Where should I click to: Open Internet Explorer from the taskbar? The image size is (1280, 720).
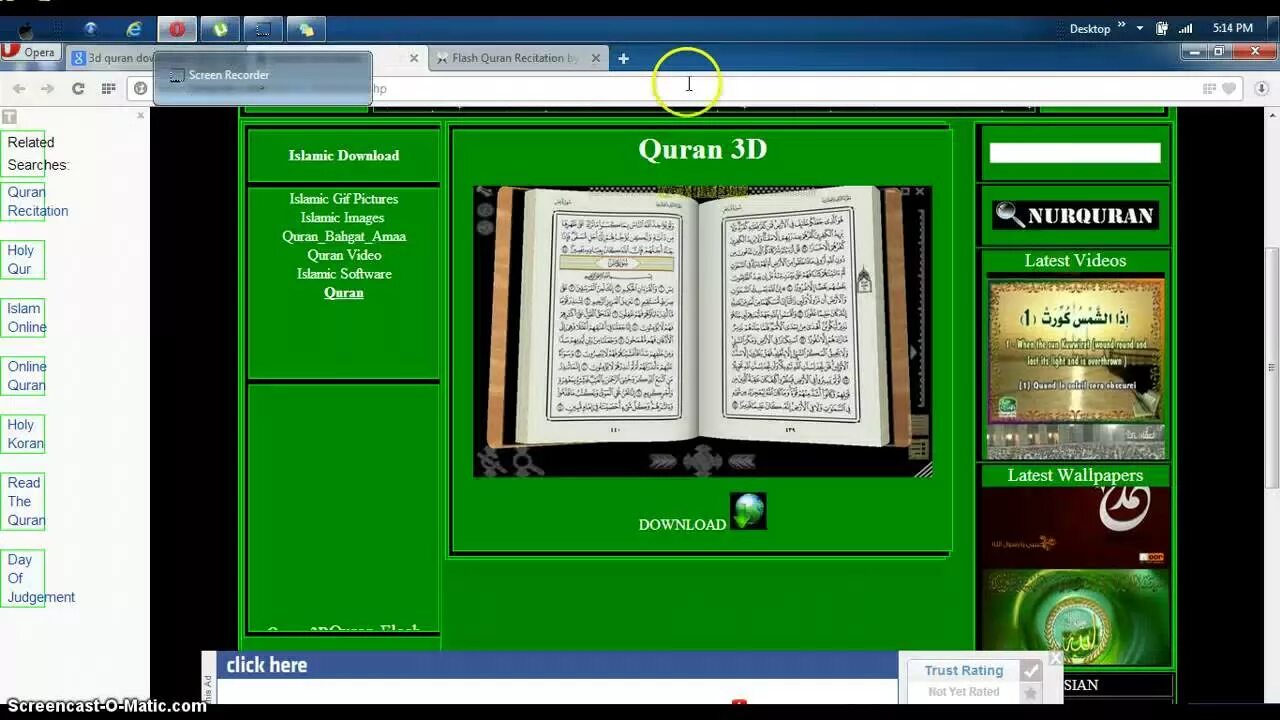[134, 29]
